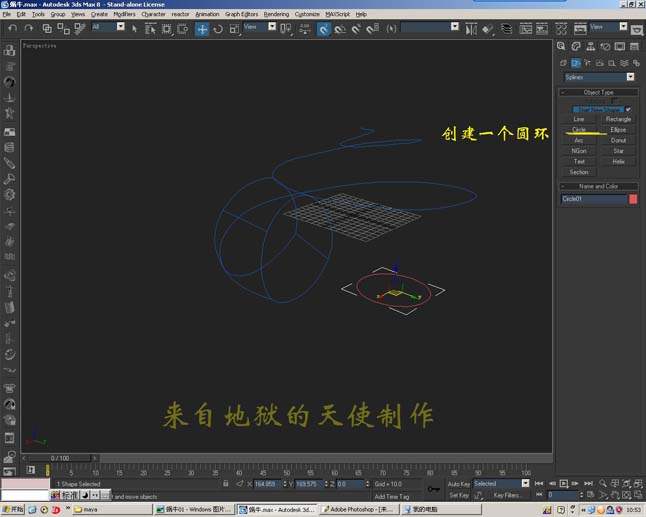Toggle Window/Crossing selection mode

click(183, 28)
